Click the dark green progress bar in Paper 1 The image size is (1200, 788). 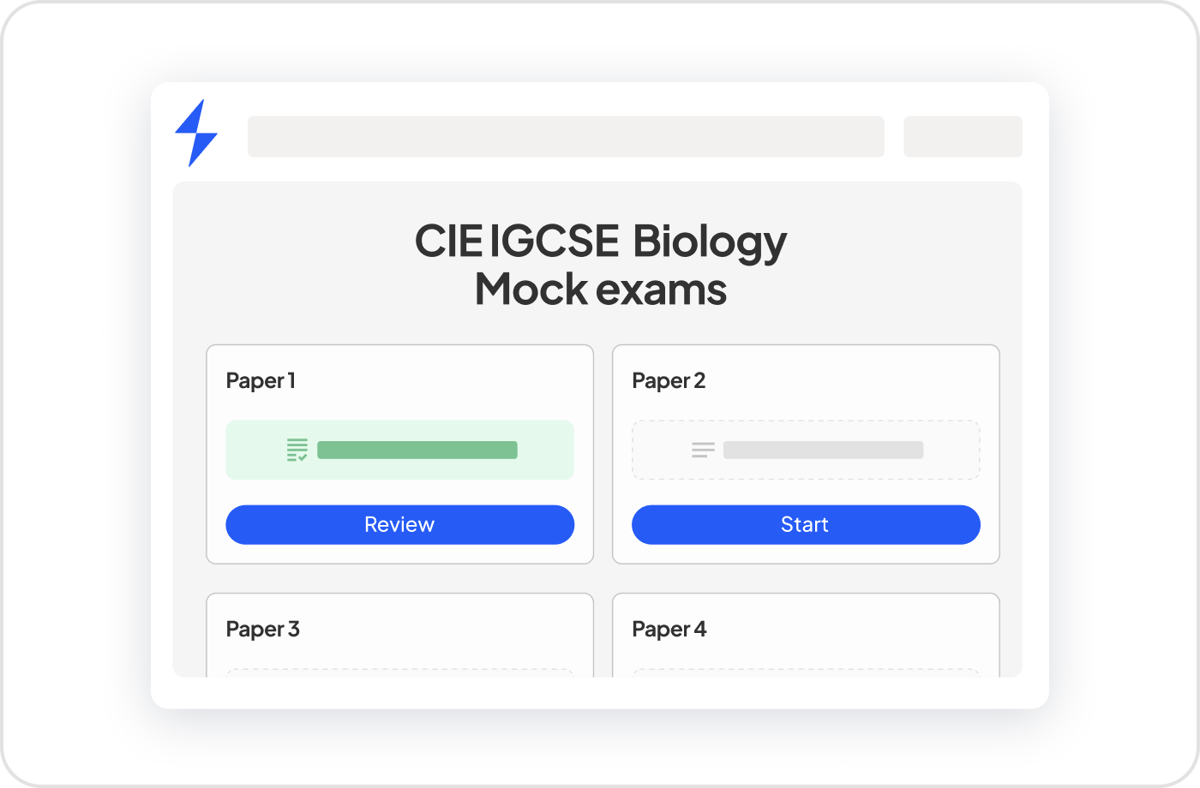[417, 450]
